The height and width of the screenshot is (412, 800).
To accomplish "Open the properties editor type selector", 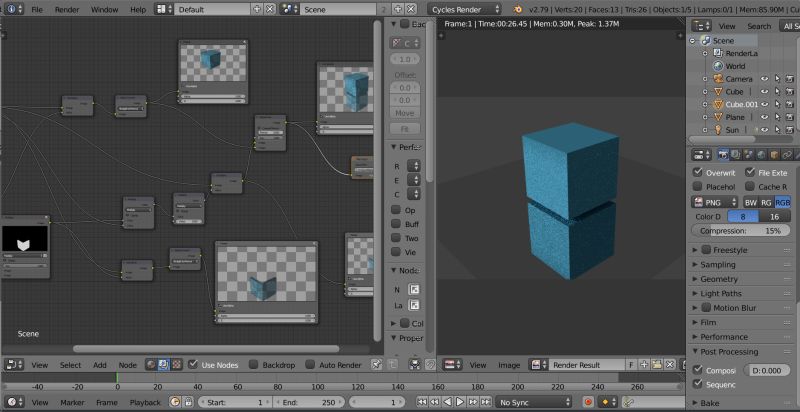I will pyautogui.click(x=703, y=154).
